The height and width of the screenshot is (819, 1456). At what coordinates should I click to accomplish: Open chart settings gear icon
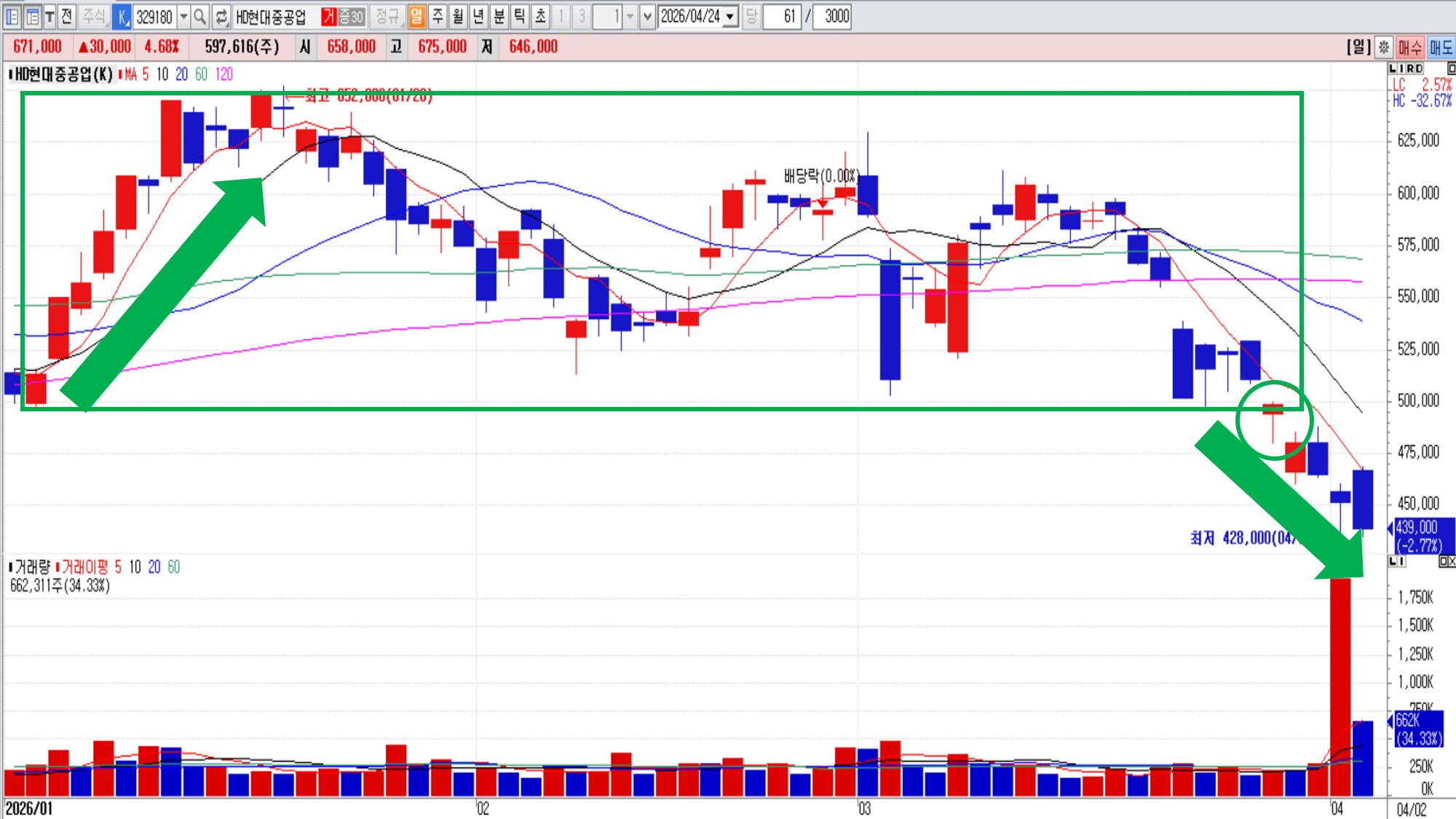click(1384, 47)
